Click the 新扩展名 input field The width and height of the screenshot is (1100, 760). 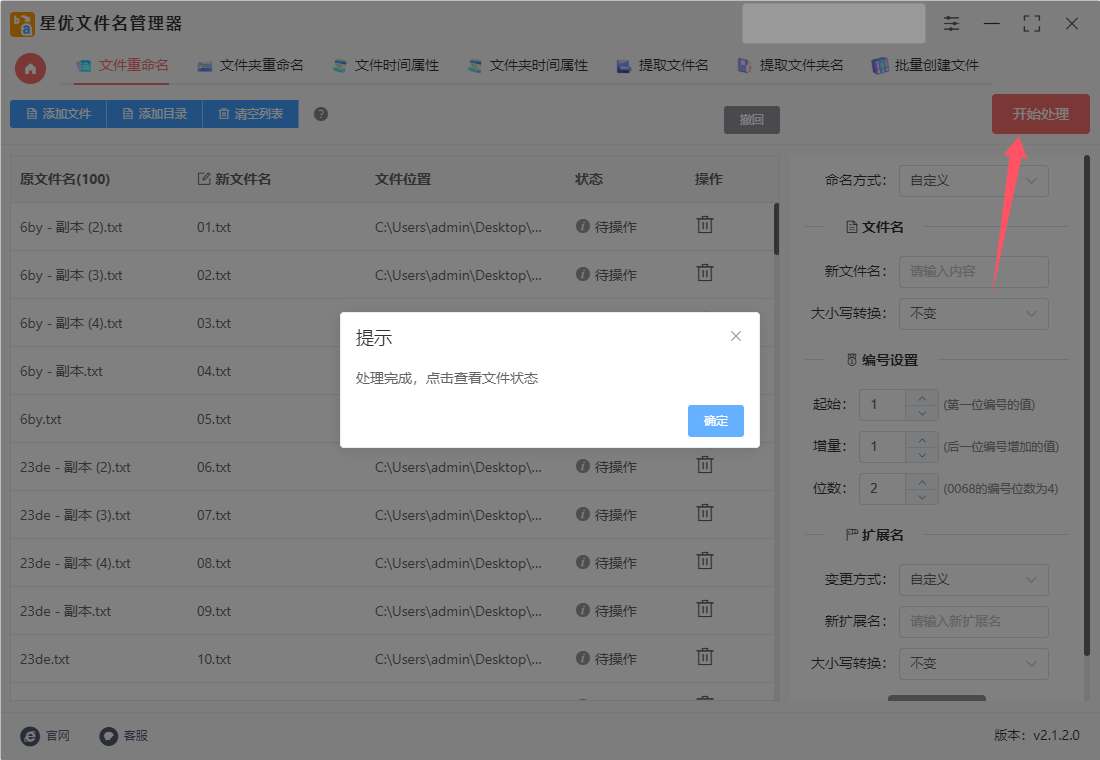coord(974,622)
